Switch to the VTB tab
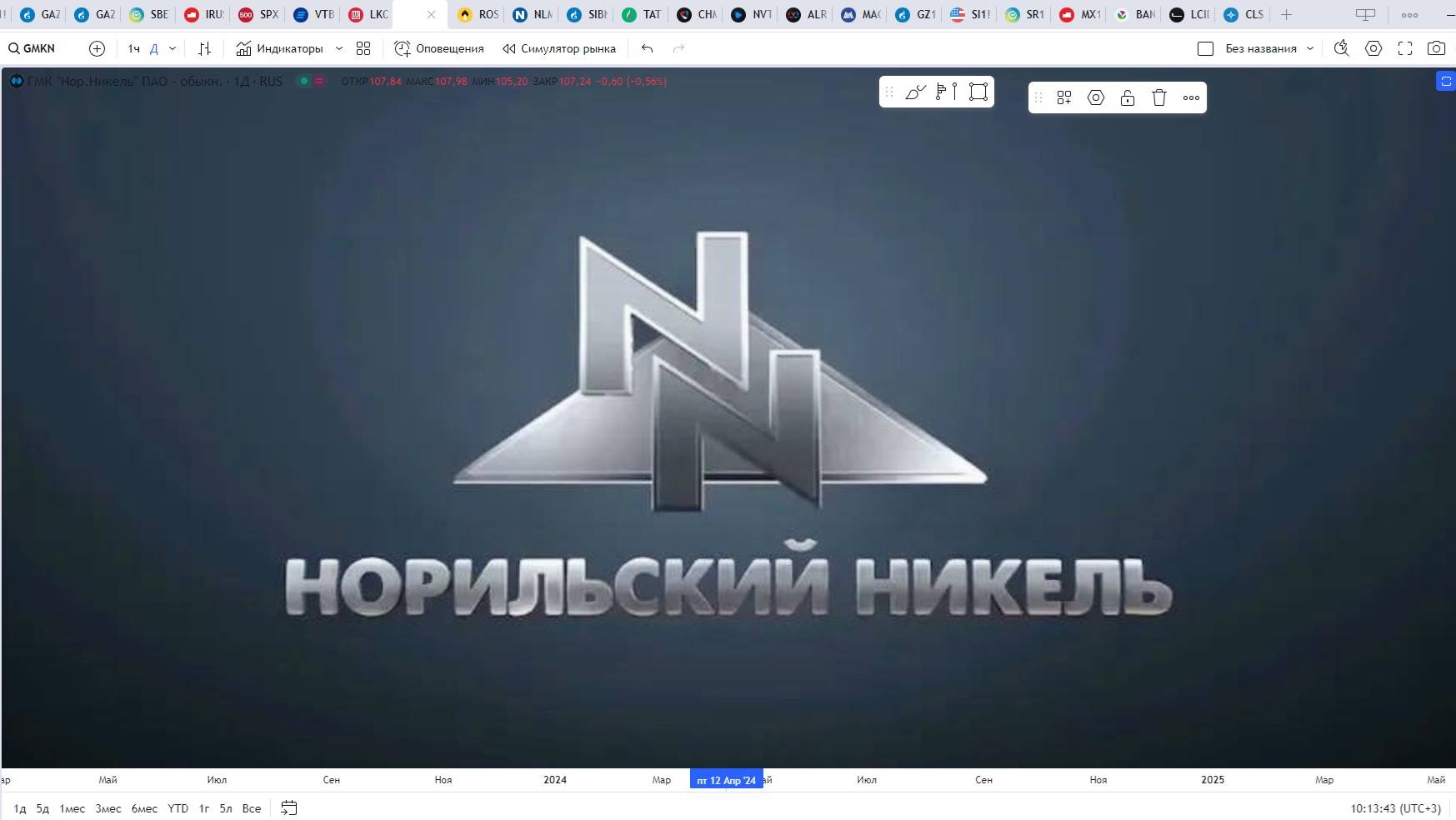 (x=313, y=14)
